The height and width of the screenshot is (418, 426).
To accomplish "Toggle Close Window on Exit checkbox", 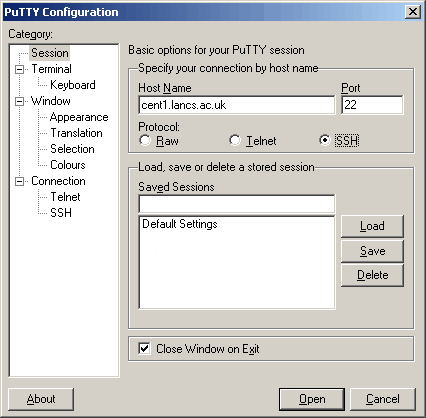I will [x=144, y=349].
